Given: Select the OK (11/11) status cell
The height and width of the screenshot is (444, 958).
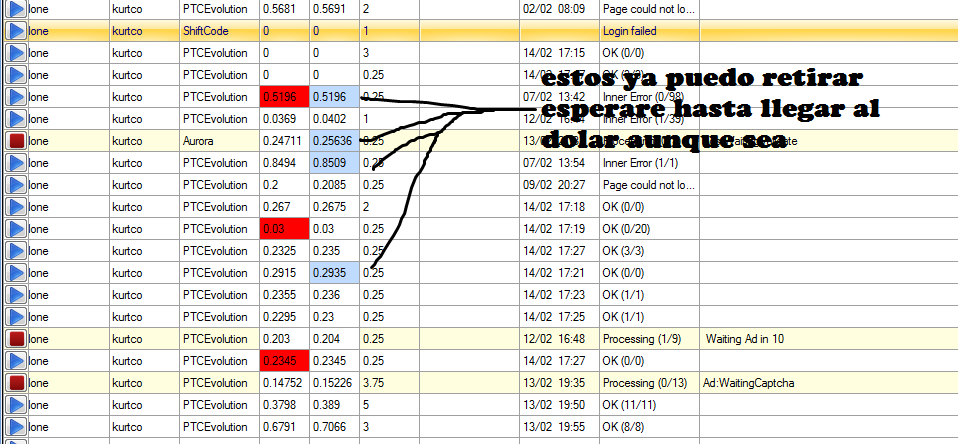Looking at the screenshot, I should click(649, 405).
